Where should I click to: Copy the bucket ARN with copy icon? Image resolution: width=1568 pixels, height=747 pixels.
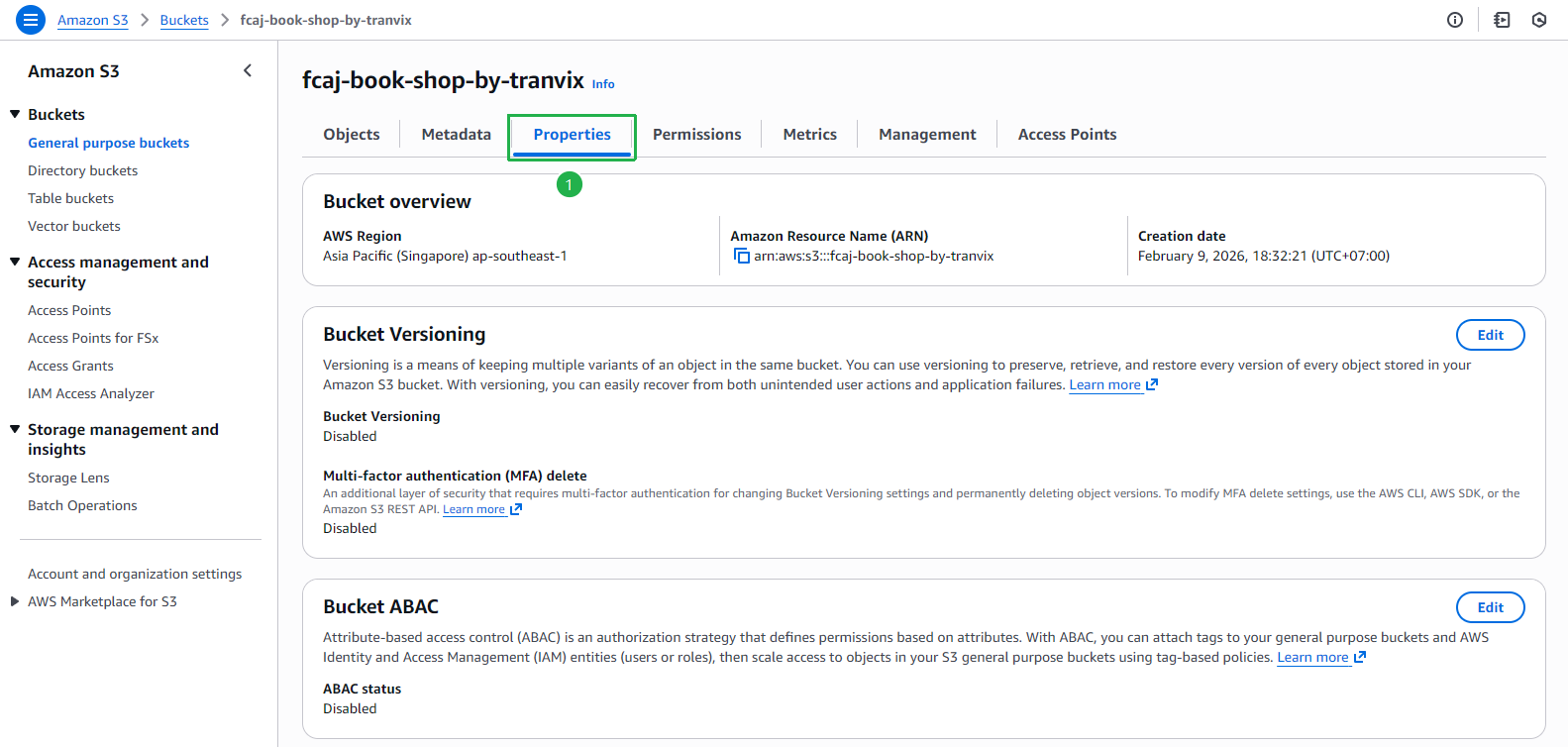741,256
